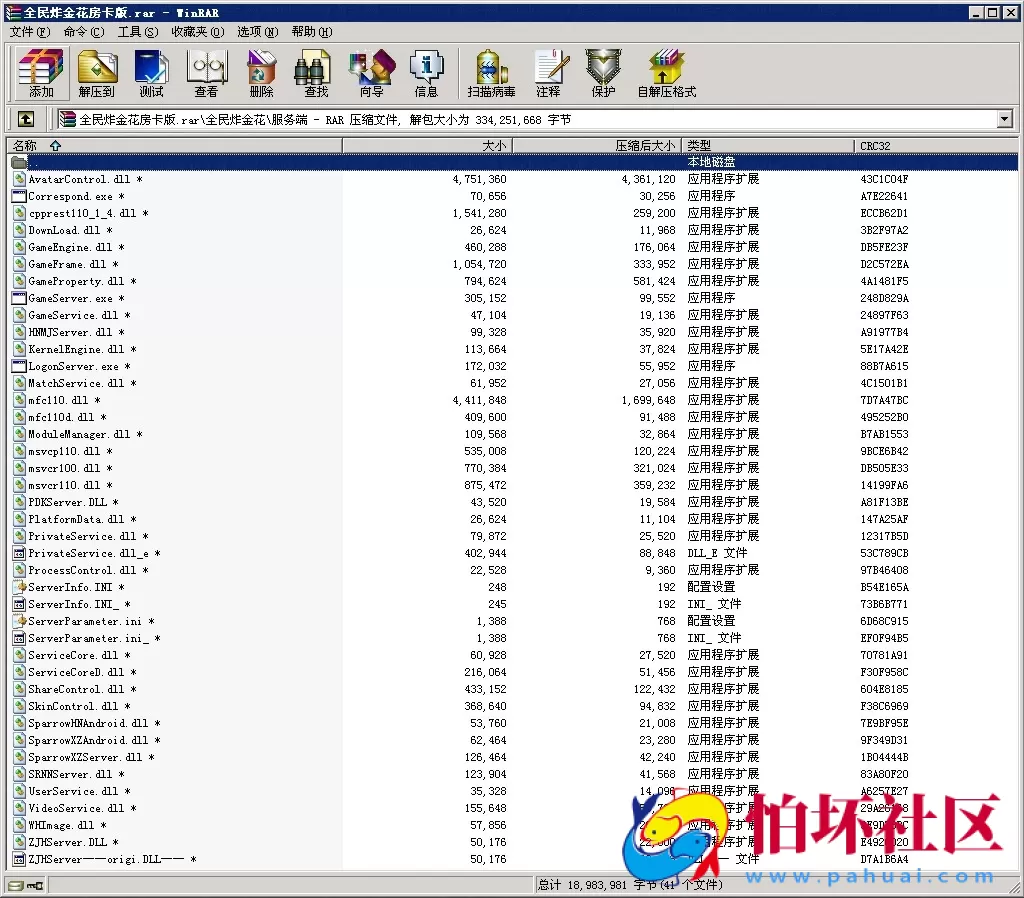Click the 添加 (Add) archive icon
1024x898 pixels.
pos(39,72)
